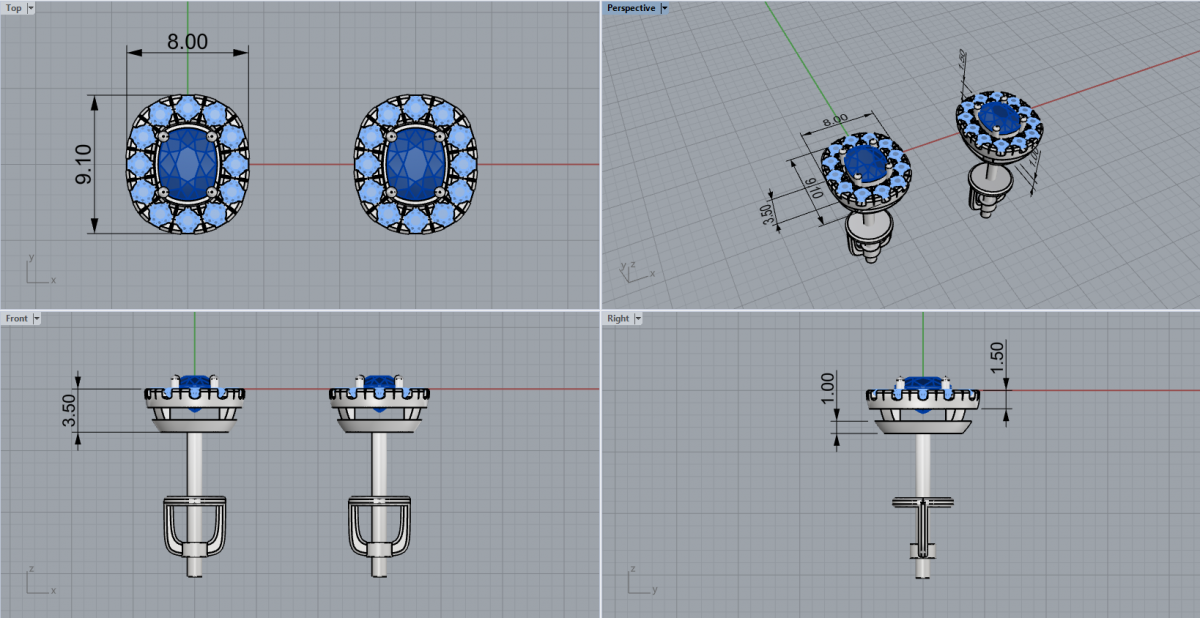The image size is (1200, 618).
Task: Click the world axes icon in Top view
Action: pyautogui.click(x=39, y=270)
